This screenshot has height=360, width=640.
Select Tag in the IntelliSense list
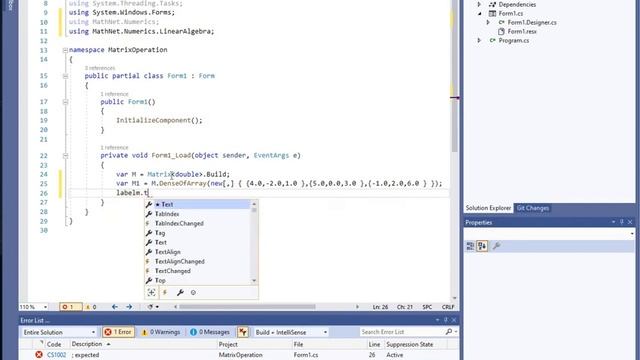pos(199,233)
